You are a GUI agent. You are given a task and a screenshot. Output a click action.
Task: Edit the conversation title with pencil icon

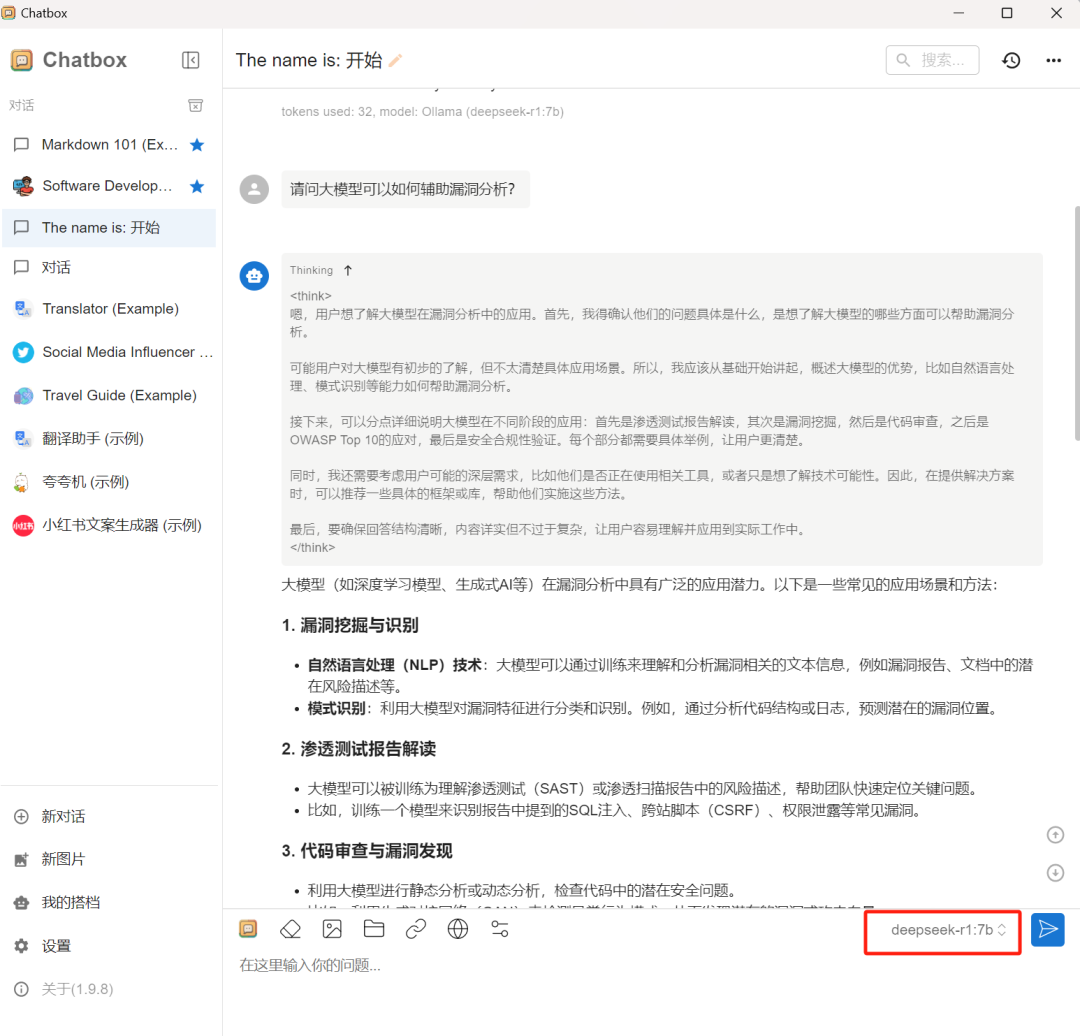pyautogui.click(x=395, y=61)
